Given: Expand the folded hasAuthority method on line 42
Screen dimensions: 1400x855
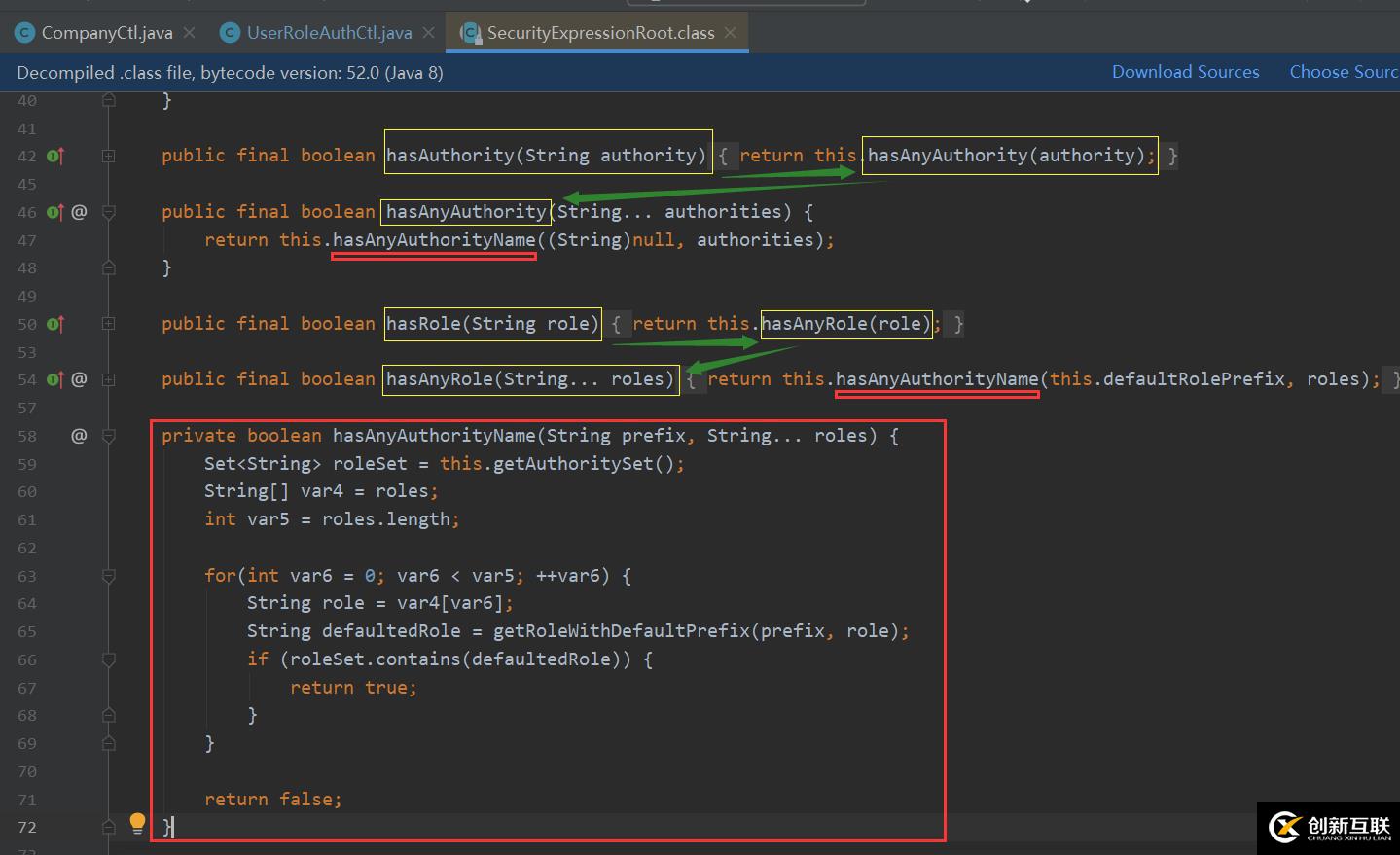Looking at the screenshot, I should coord(109,156).
